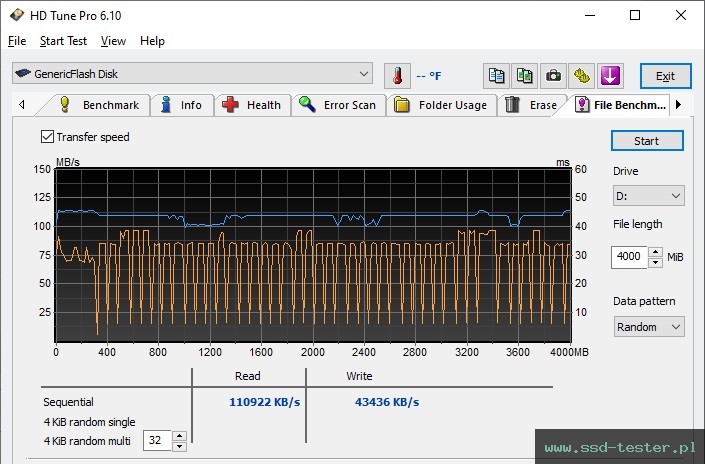705x464 pixels.
Task: Click the File length input field
Action: (629, 257)
